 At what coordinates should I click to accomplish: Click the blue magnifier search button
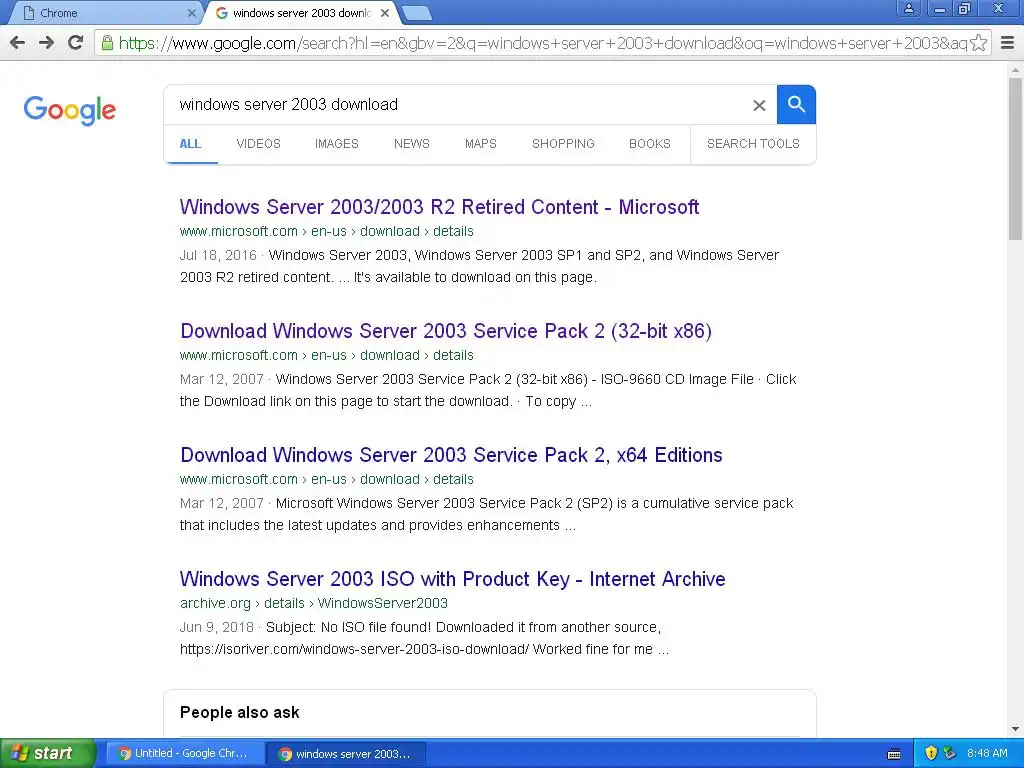click(x=796, y=104)
